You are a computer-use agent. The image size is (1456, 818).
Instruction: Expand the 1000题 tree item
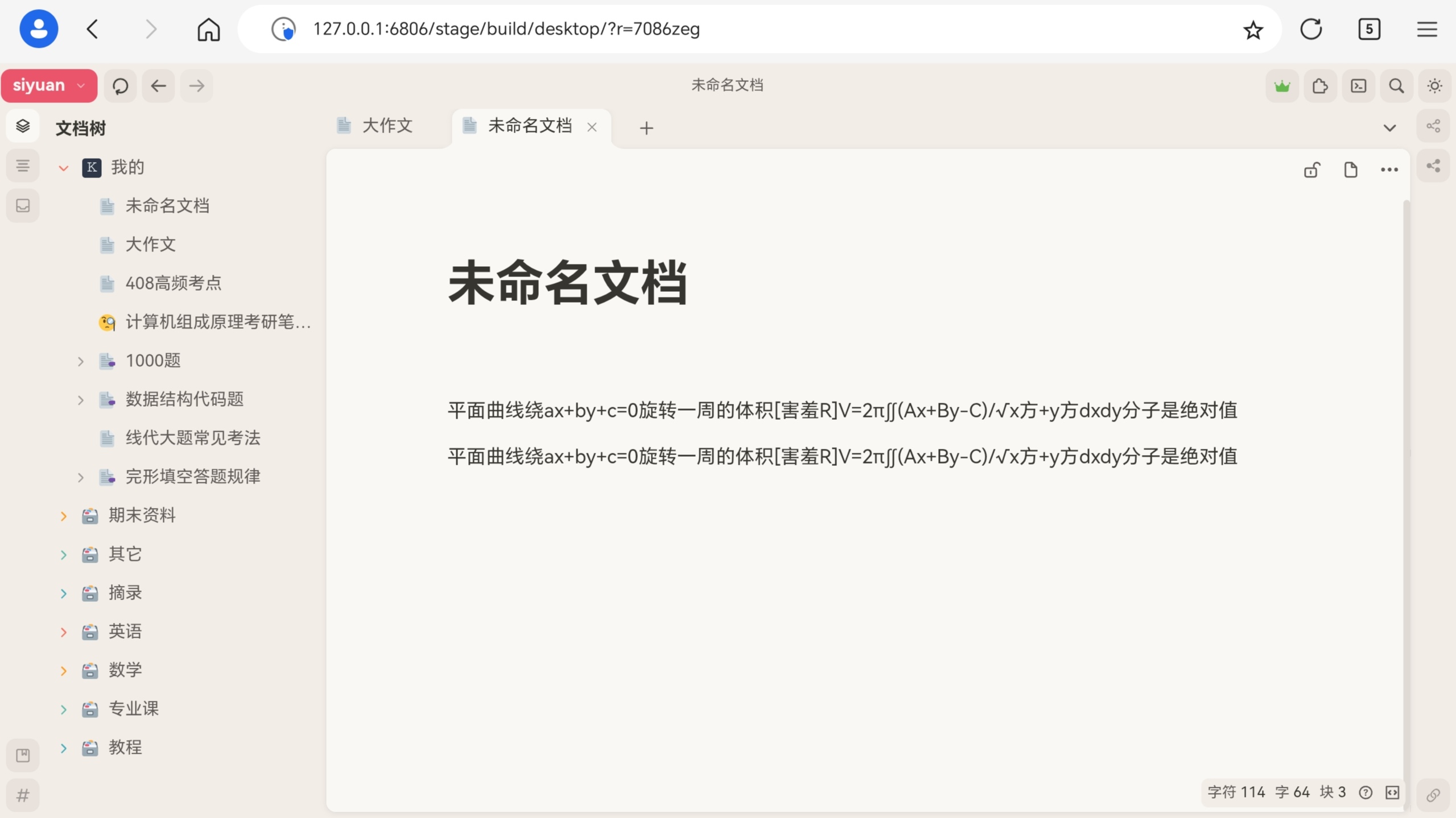point(80,361)
